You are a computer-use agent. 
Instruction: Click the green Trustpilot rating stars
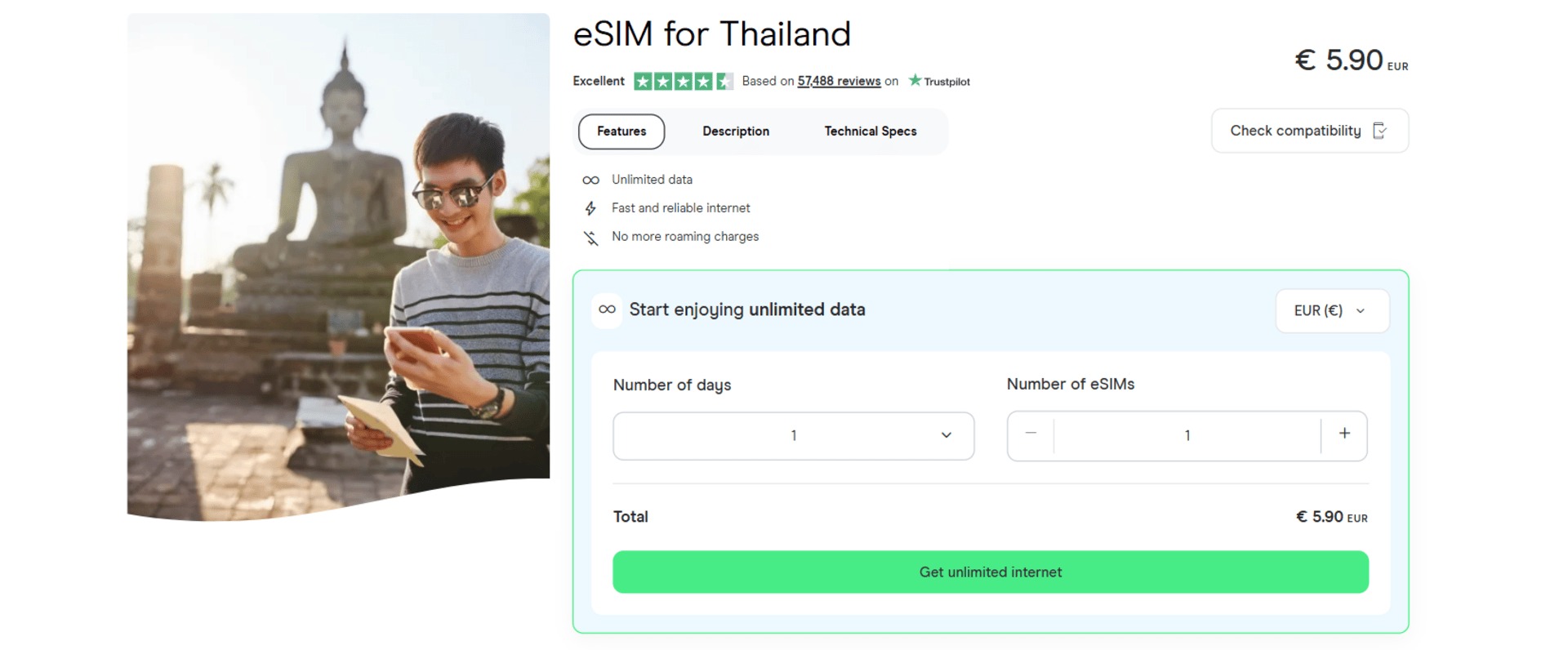[x=683, y=81]
